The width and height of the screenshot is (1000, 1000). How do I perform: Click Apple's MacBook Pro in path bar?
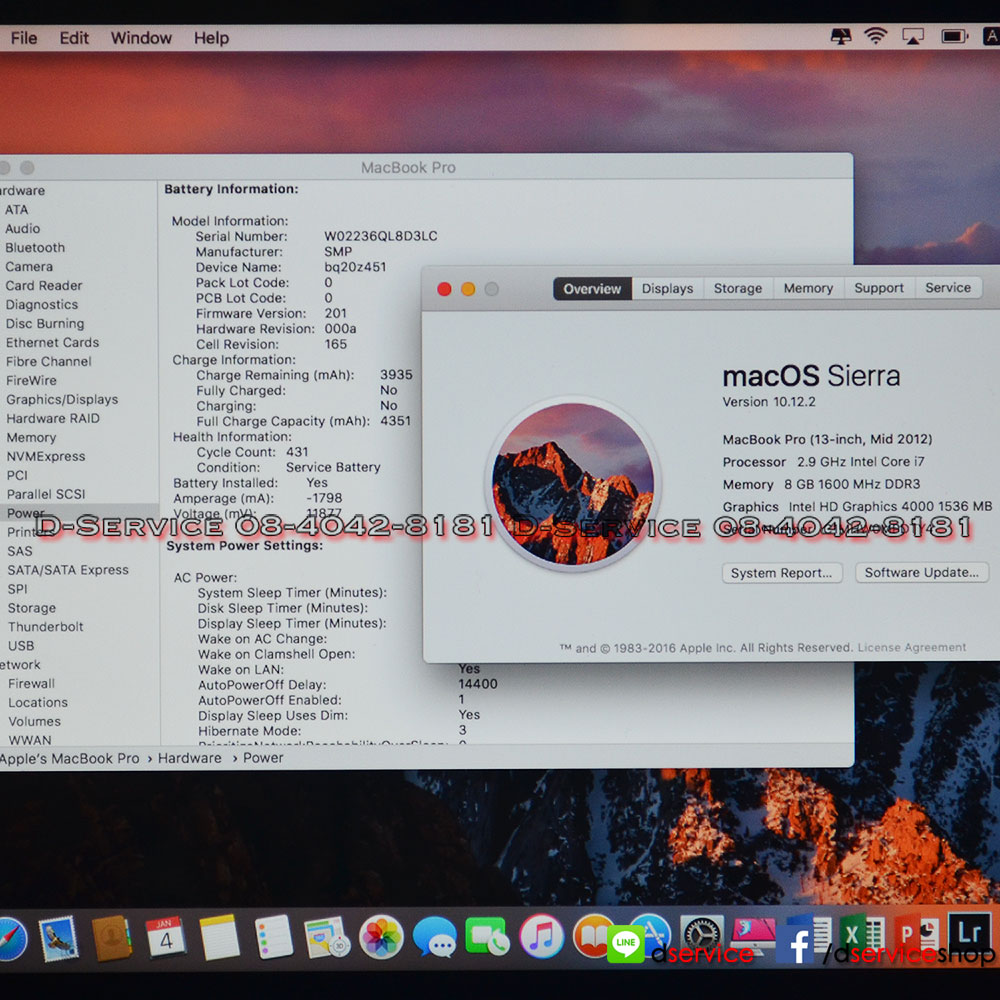(x=70, y=758)
